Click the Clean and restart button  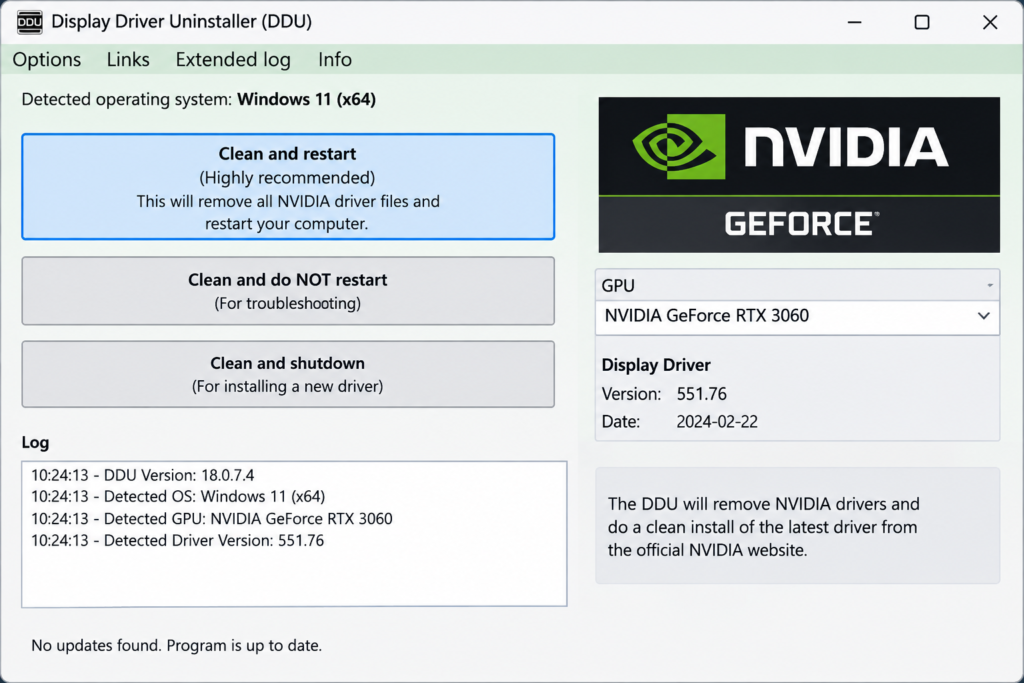click(x=288, y=187)
